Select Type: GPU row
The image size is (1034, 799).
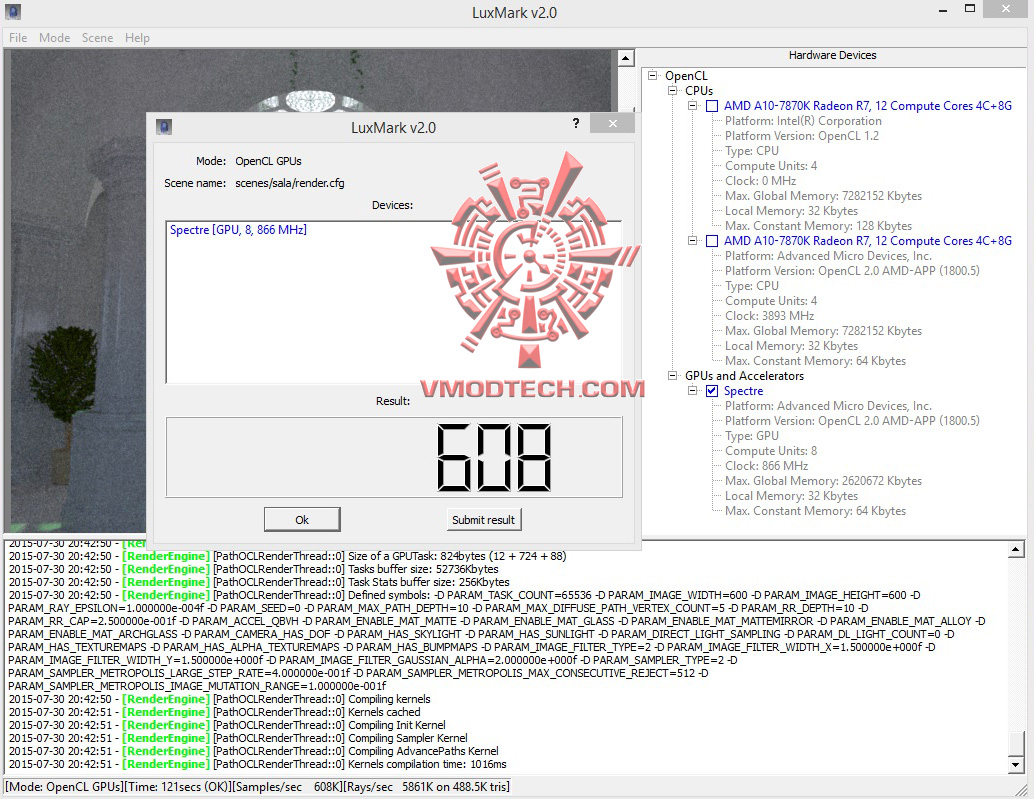pyautogui.click(x=752, y=436)
